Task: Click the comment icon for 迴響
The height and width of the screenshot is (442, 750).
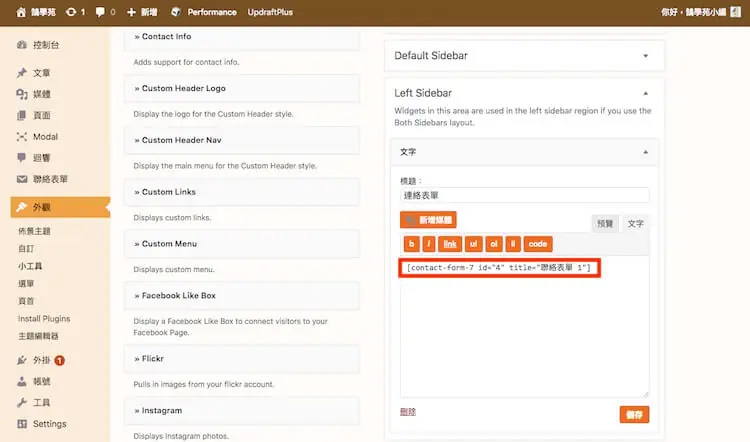Action: (22, 157)
